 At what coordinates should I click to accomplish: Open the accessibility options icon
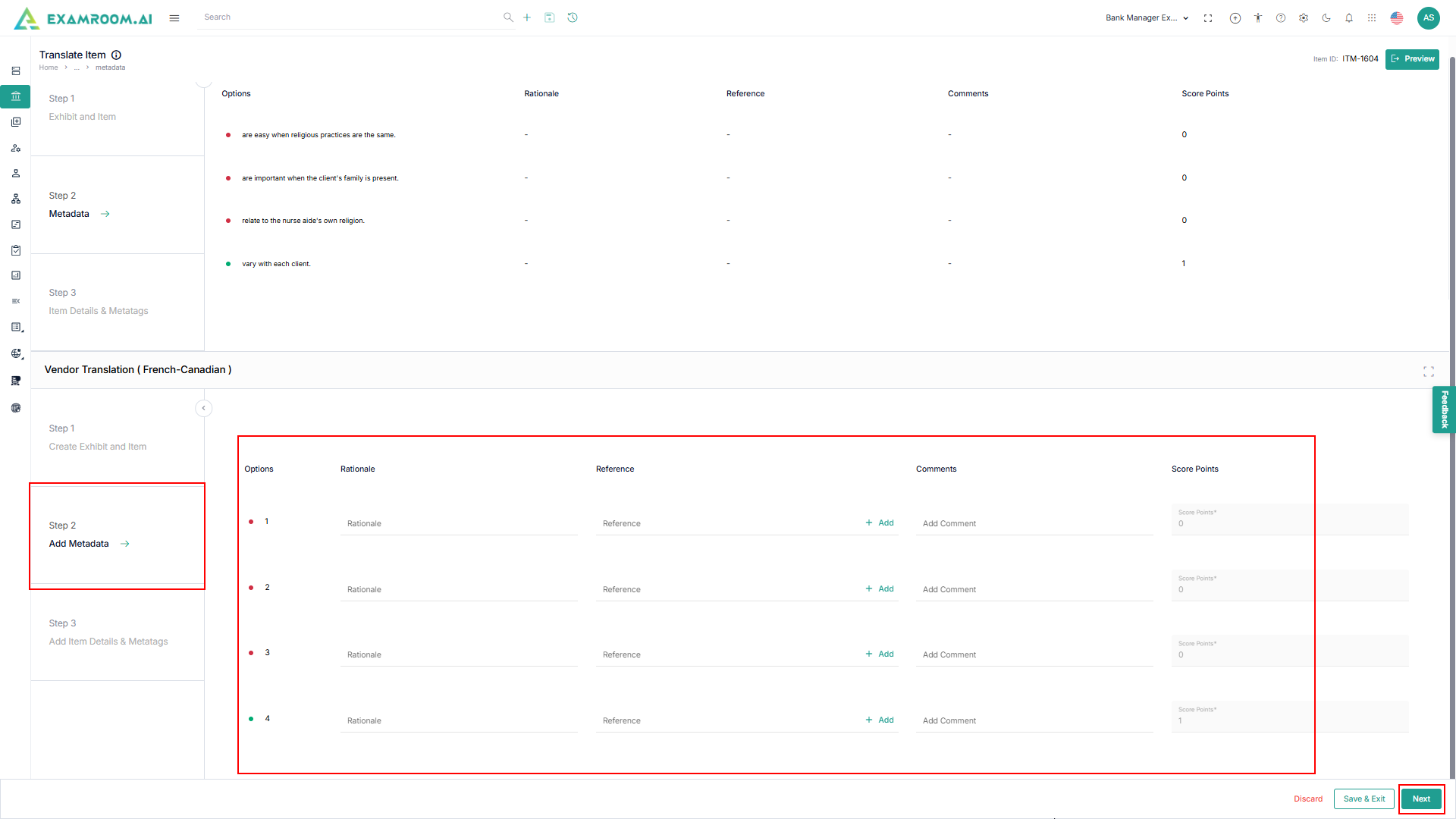tap(1258, 18)
